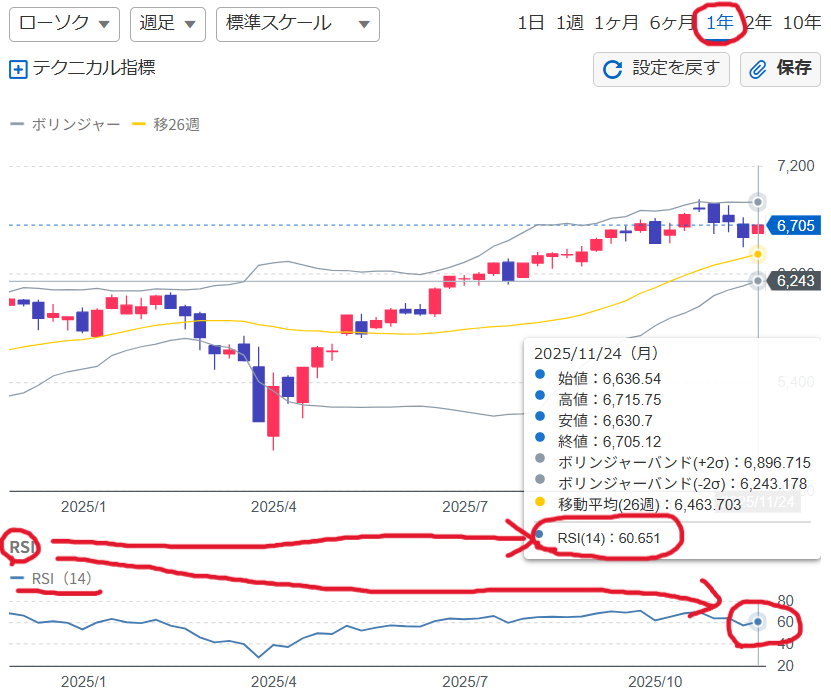Switch to the 10年 time range
Screen dimensions: 831x694
802,24
